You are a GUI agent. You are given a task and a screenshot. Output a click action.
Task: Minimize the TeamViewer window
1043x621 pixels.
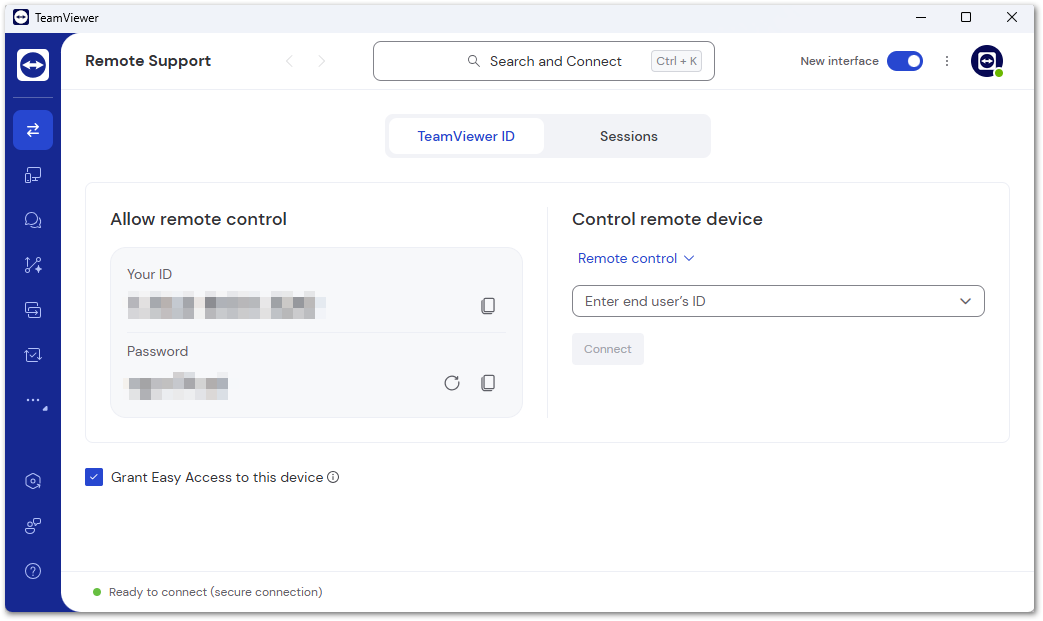pyautogui.click(x=921, y=17)
